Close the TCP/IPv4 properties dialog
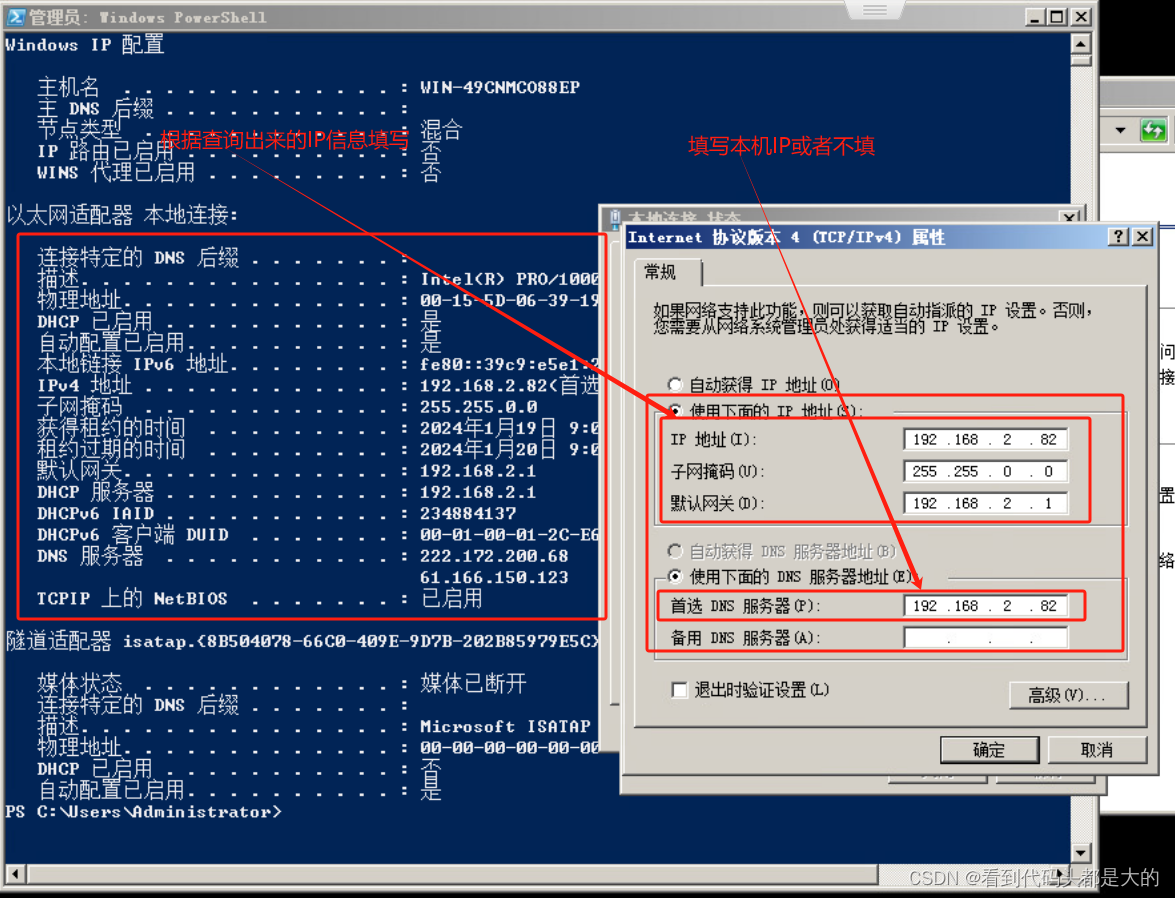The width and height of the screenshot is (1175, 898). point(1142,237)
